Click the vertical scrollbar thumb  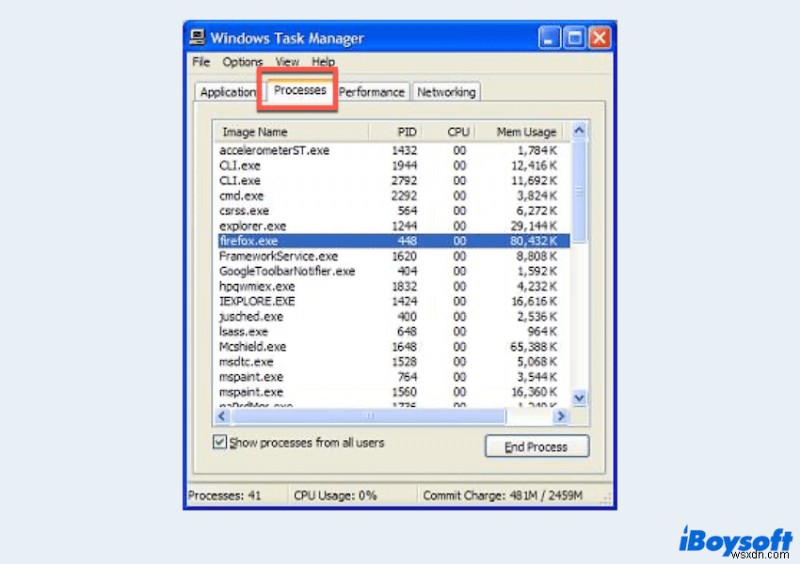[x=579, y=191]
